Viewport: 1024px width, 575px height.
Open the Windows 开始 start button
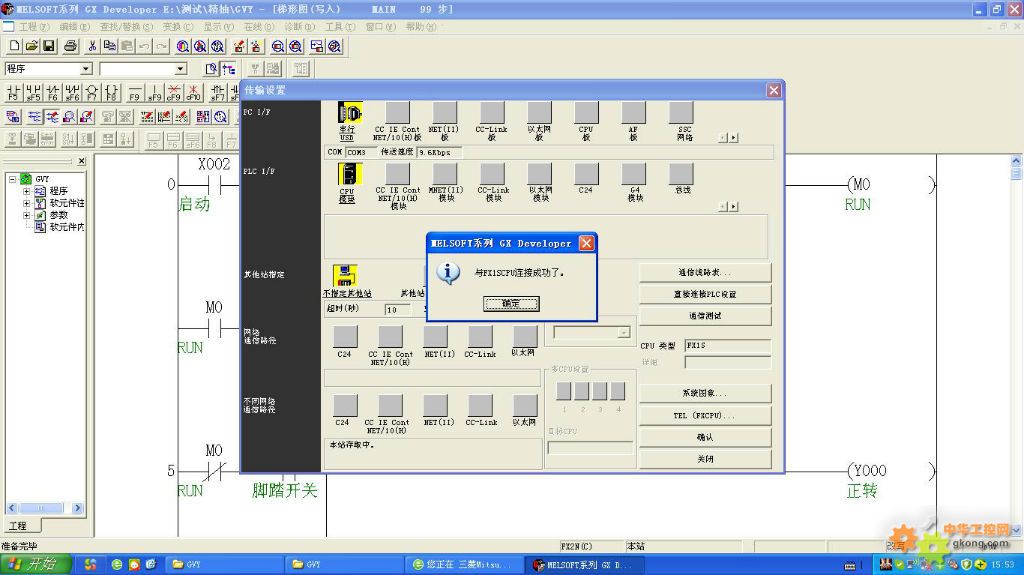pyautogui.click(x=36, y=564)
